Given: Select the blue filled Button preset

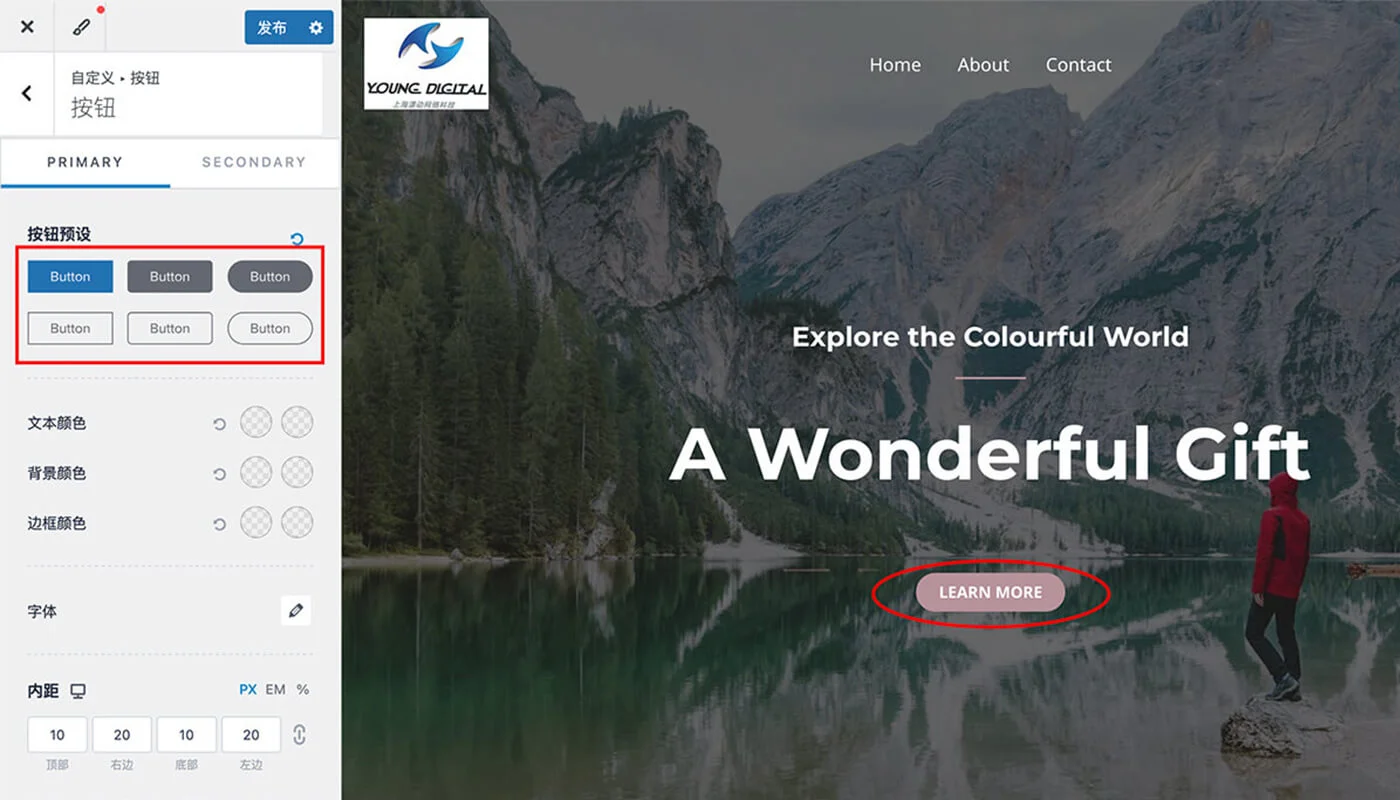Looking at the screenshot, I should click(x=70, y=276).
